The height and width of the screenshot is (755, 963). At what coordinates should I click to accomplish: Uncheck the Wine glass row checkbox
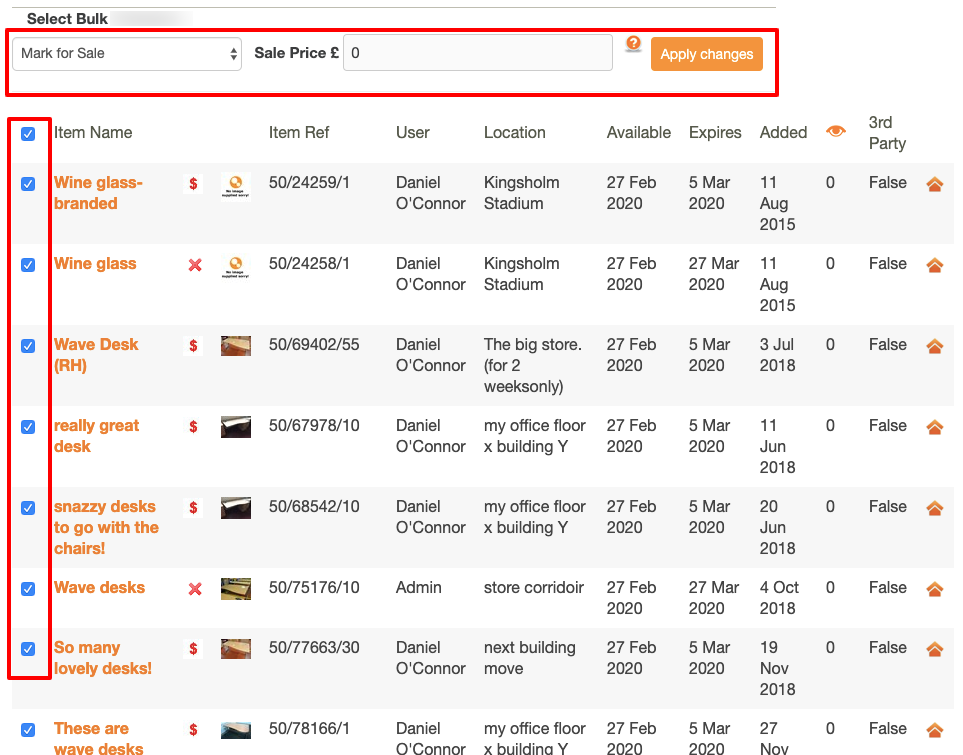(x=28, y=265)
